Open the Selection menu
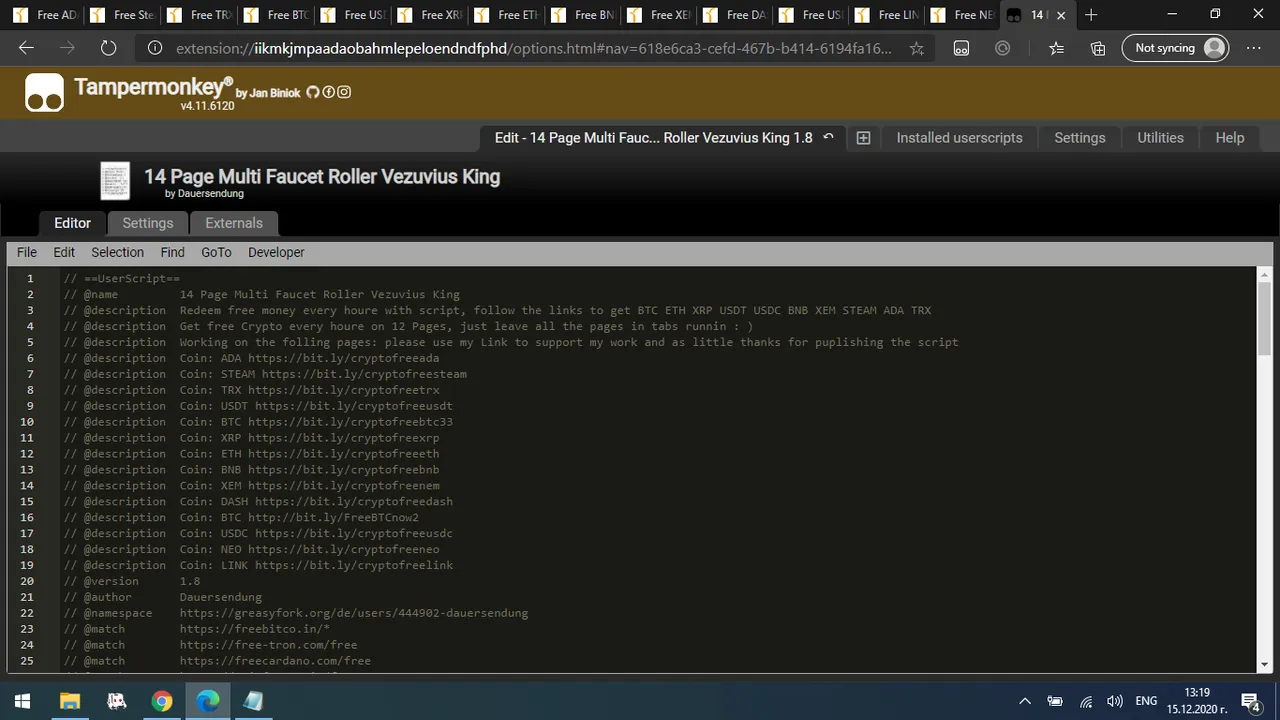 click(117, 252)
